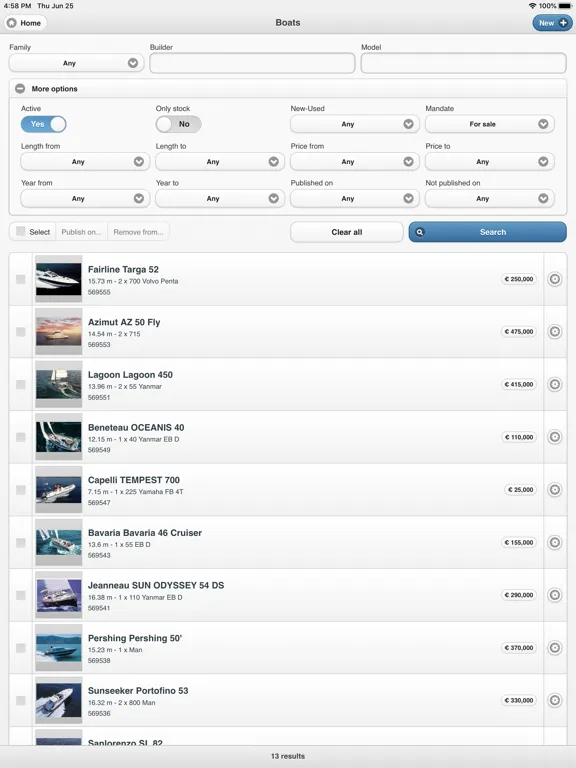This screenshot has height=768, width=576.
Task: Open detail arrow for Bavaria 46 Cruiser
Action: coord(554,542)
